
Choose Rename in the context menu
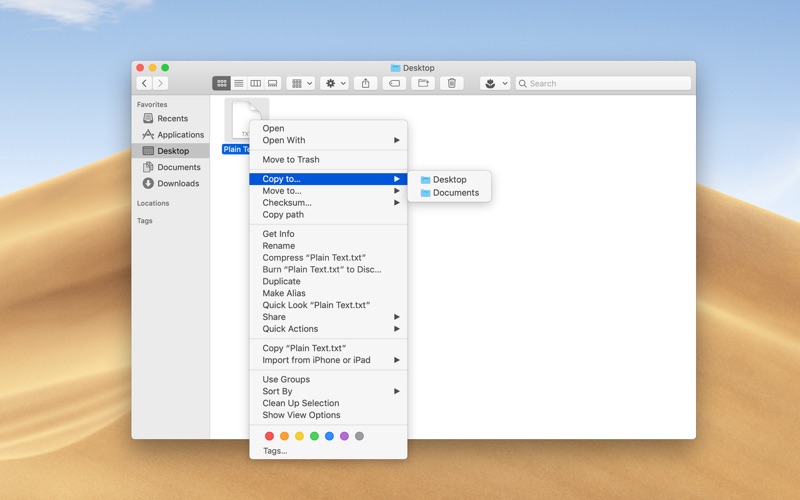tap(328, 245)
